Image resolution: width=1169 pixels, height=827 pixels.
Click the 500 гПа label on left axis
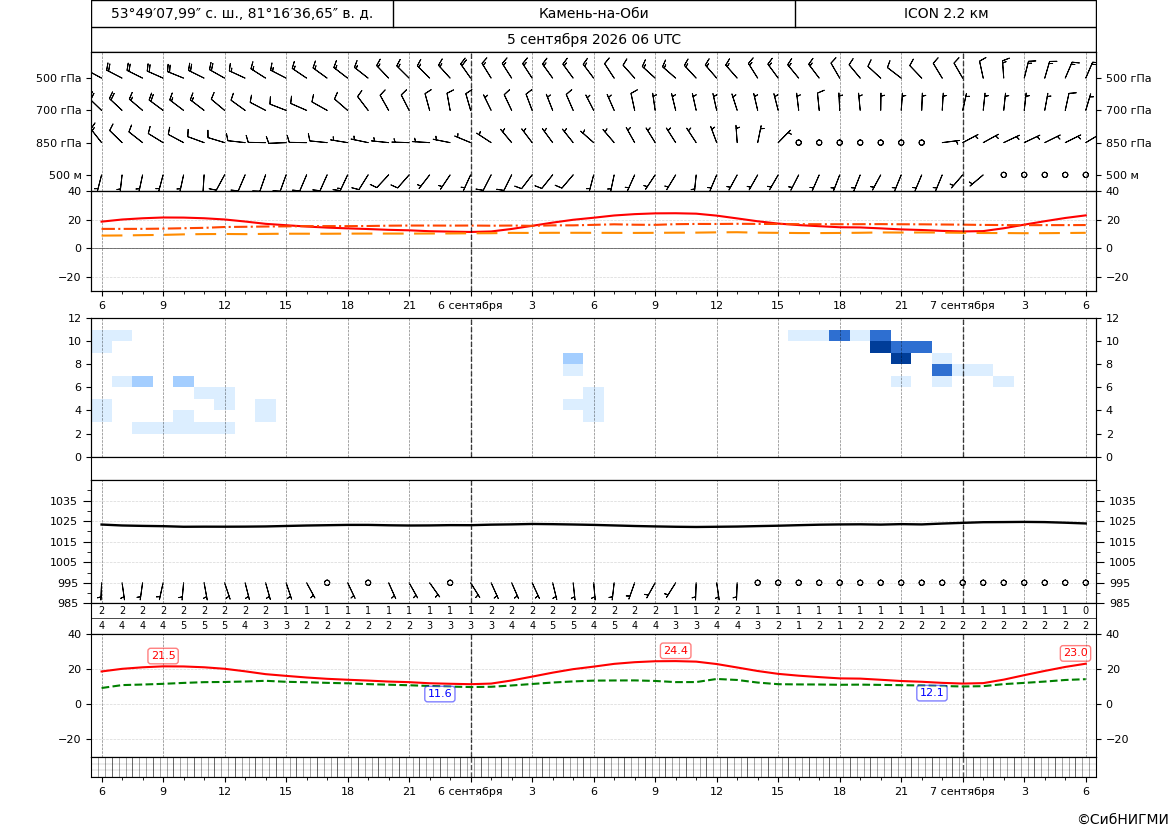pos(59,78)
